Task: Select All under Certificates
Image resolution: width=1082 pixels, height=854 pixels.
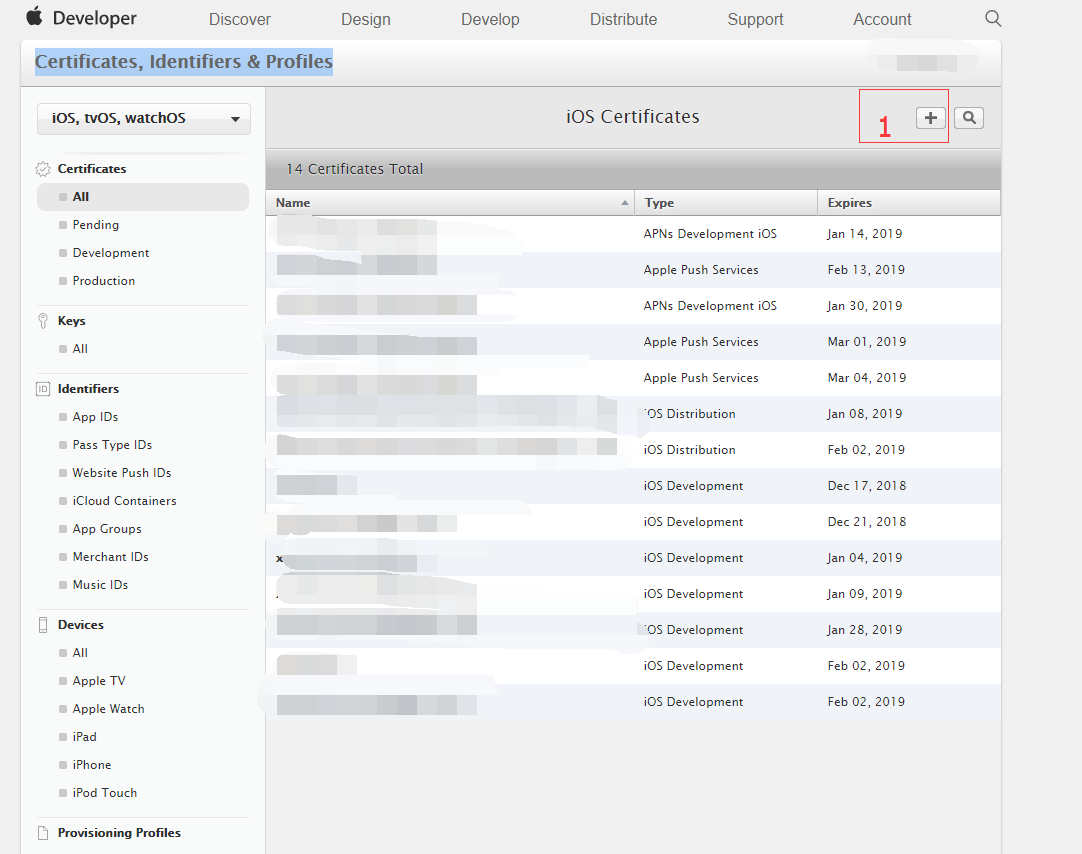Action: (143, 197)
